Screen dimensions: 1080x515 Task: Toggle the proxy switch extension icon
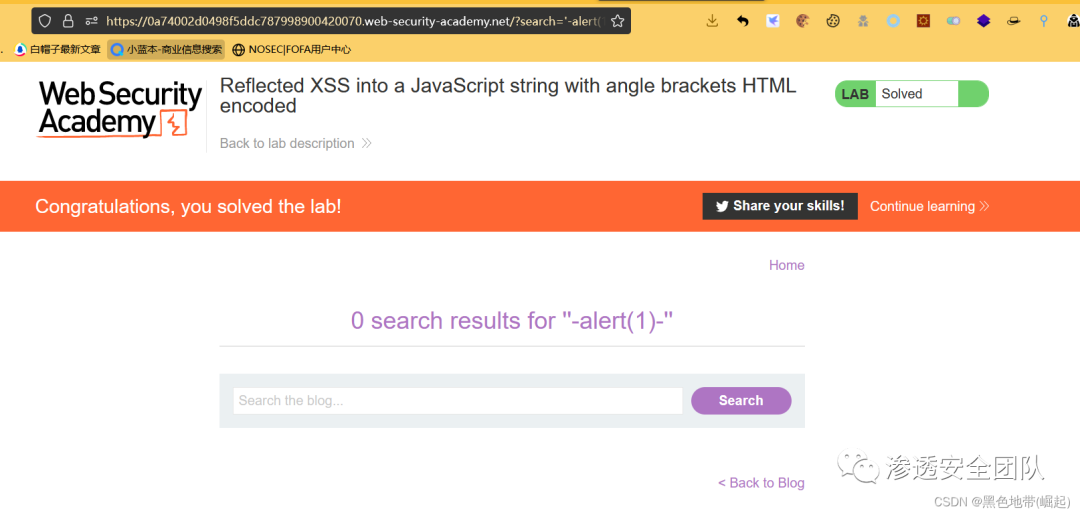[x=953, y=20]
